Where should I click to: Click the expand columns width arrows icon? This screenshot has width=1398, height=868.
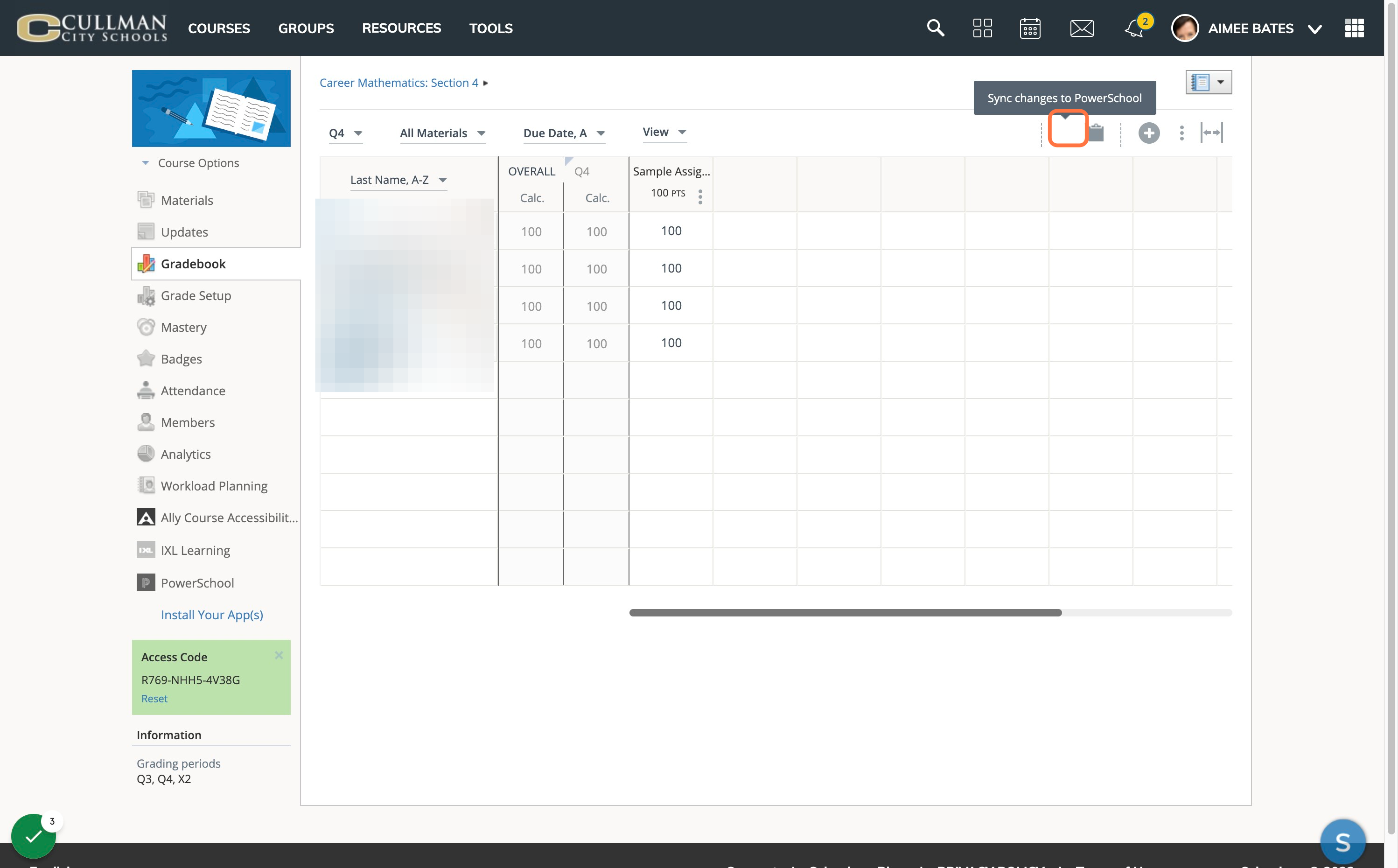1211,133
